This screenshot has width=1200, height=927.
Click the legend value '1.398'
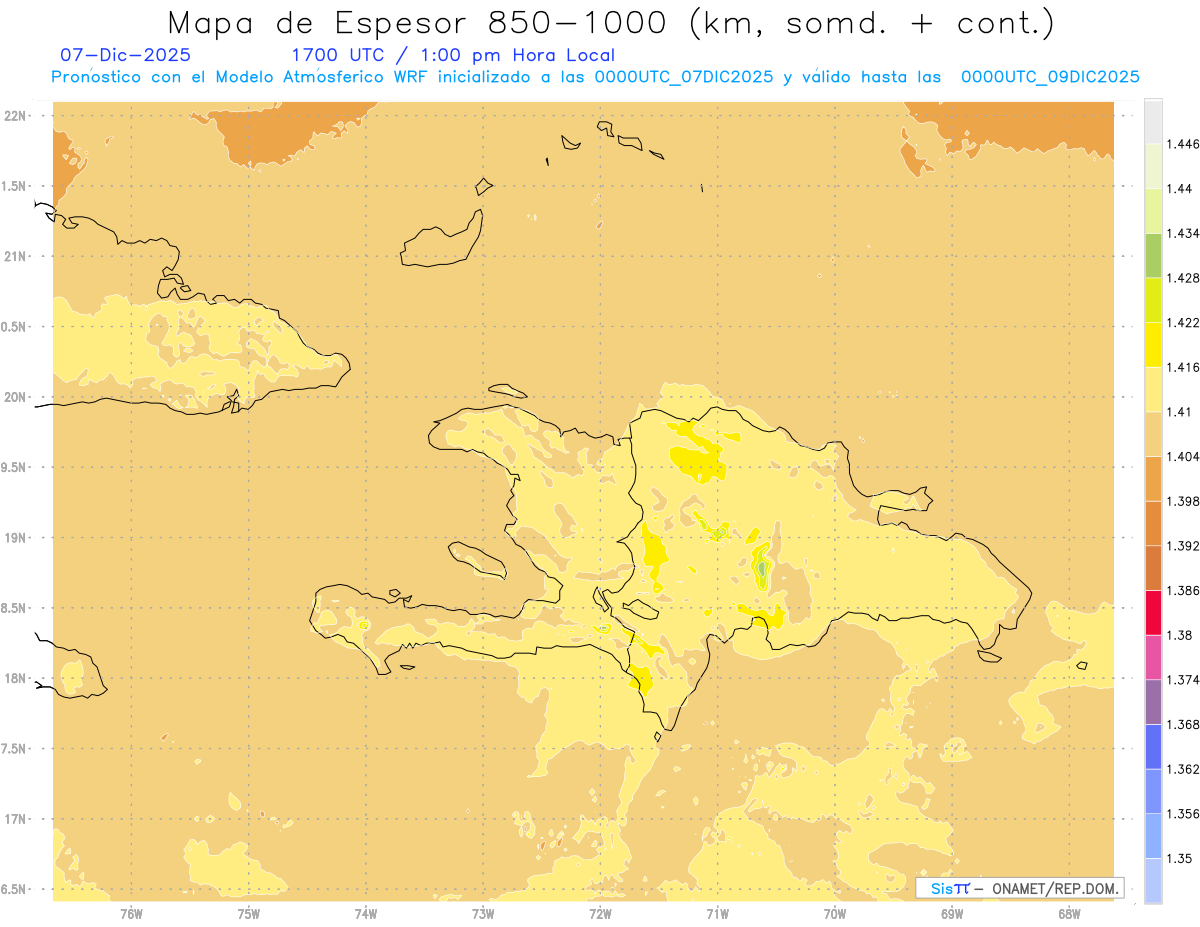(x=1182, y=501)
